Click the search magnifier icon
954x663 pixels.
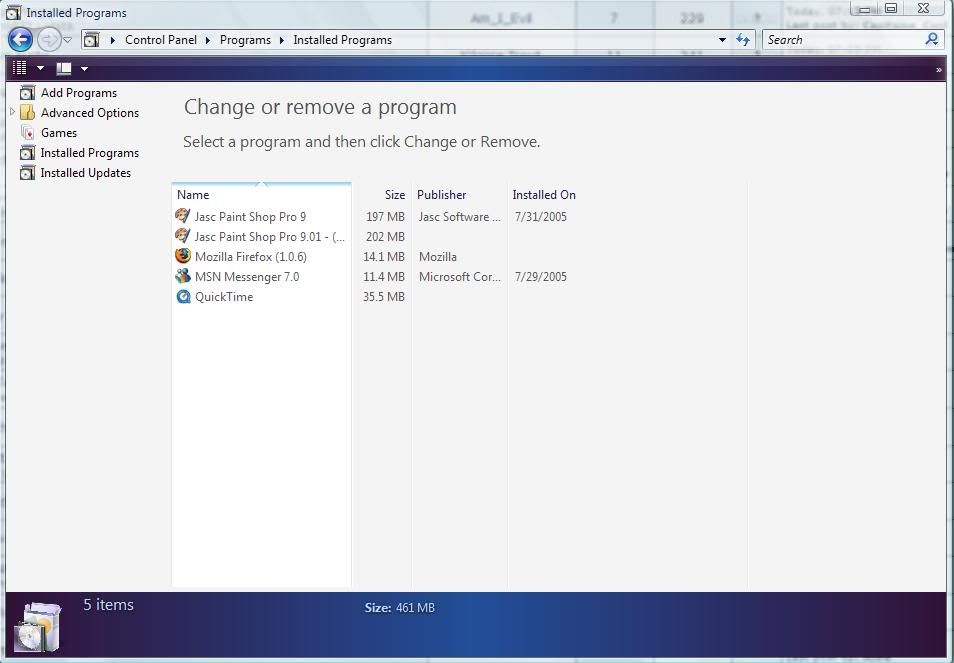tap(931, 40)
